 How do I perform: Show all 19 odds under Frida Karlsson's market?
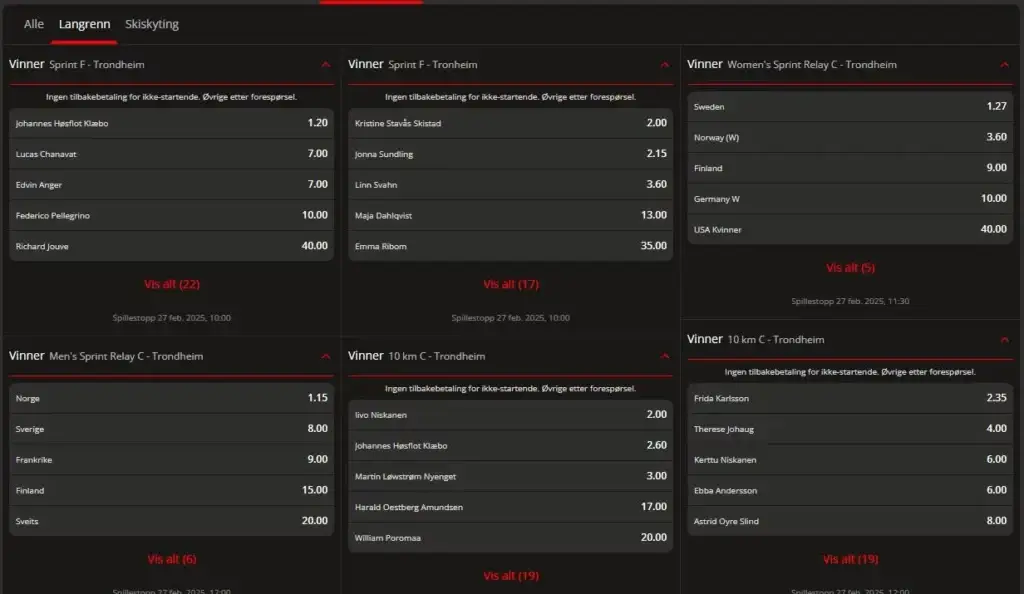coord(850,559)
